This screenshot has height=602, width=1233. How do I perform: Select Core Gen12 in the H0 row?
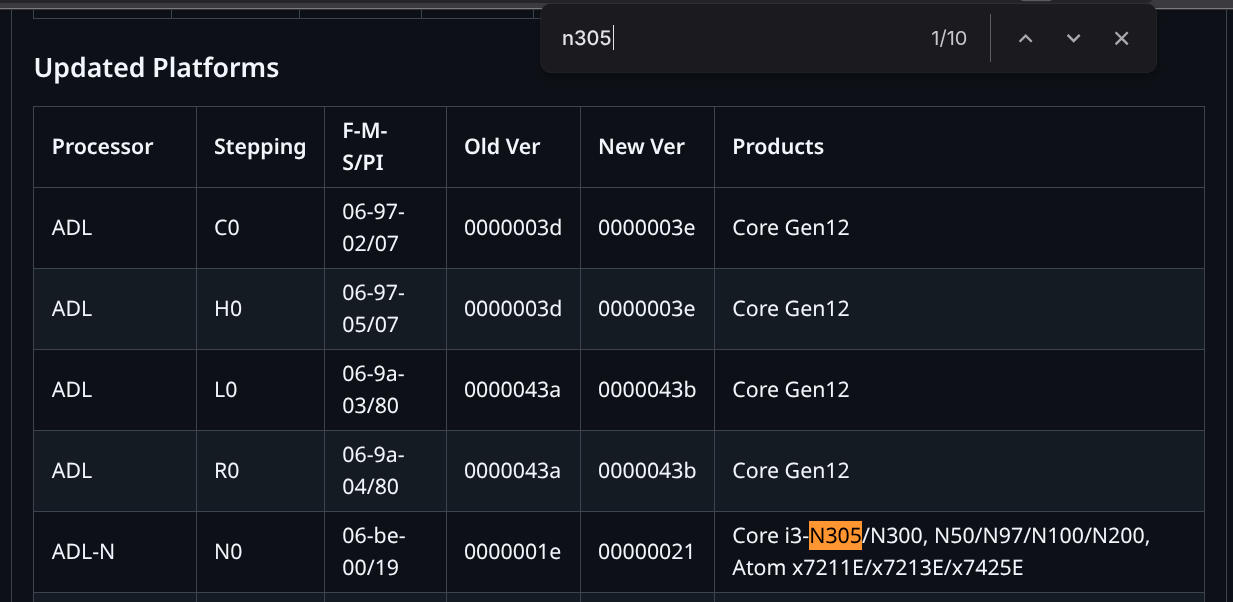point(791,309)
